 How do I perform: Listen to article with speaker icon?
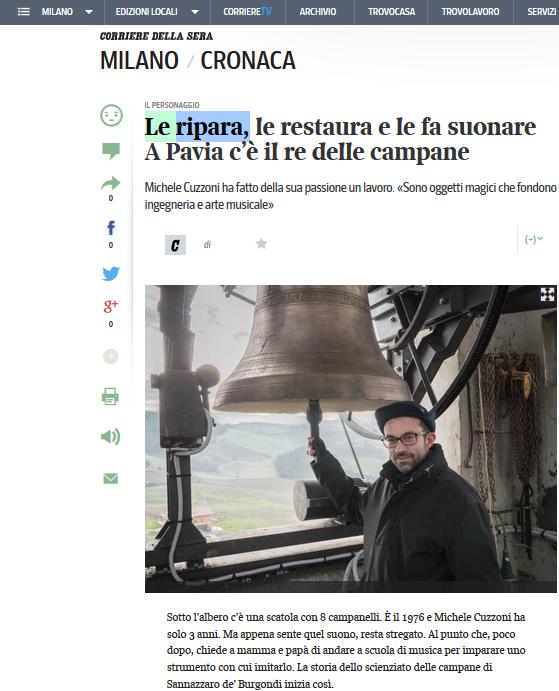tap(110, 436)
